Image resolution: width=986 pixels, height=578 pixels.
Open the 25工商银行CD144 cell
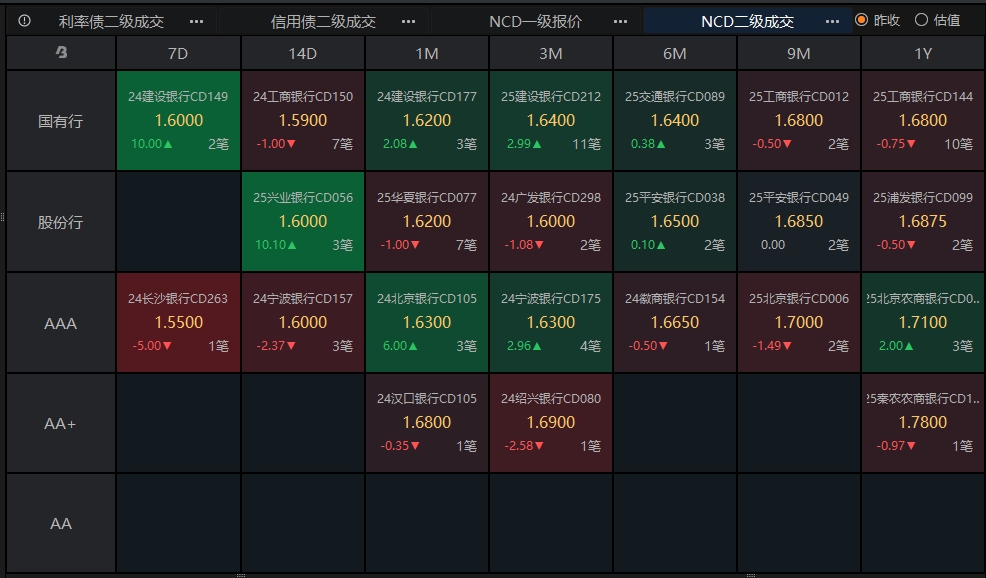click(922, 121)
